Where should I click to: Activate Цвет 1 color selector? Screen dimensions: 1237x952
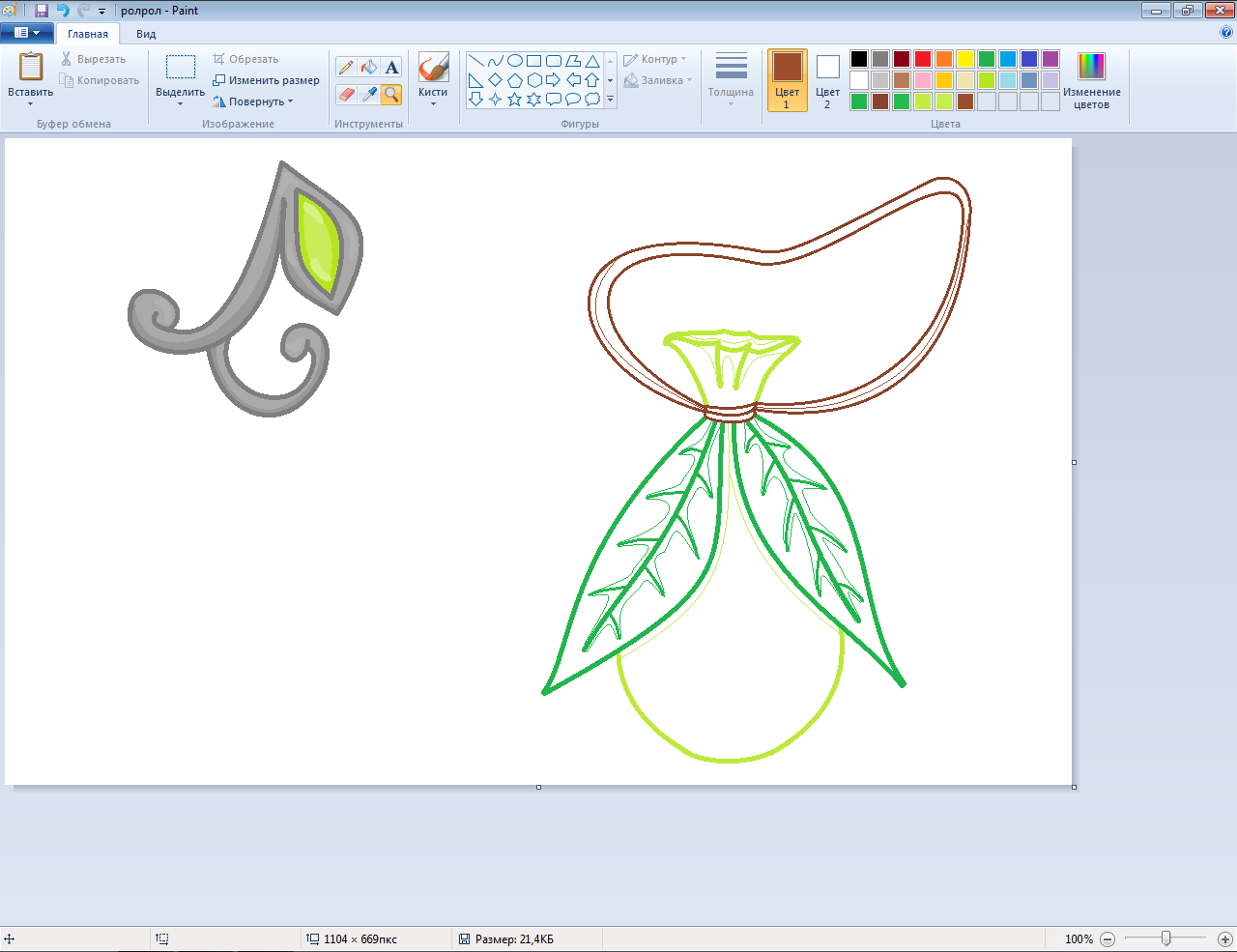point(787,80)
